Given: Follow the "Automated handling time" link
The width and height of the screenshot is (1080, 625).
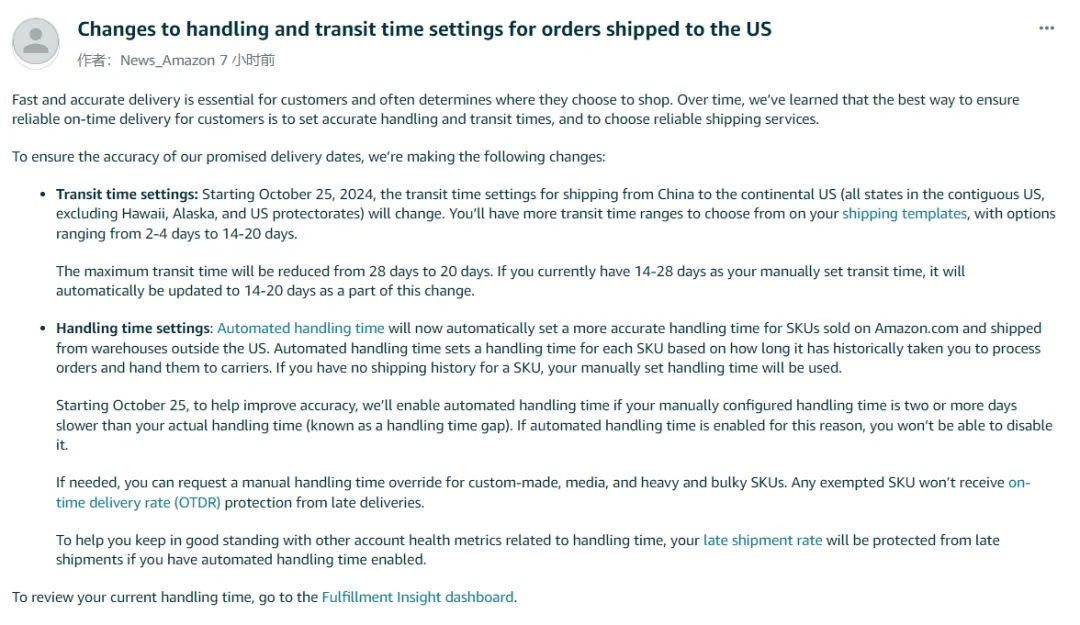Looking at the screenshot, I should [300, 328].
